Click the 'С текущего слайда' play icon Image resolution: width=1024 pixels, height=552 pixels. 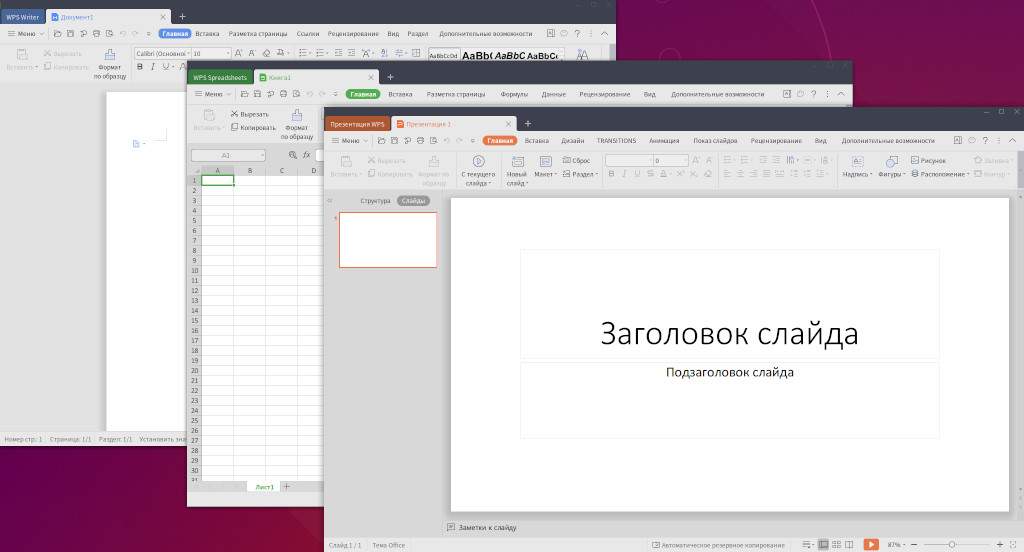coord(478,161)
